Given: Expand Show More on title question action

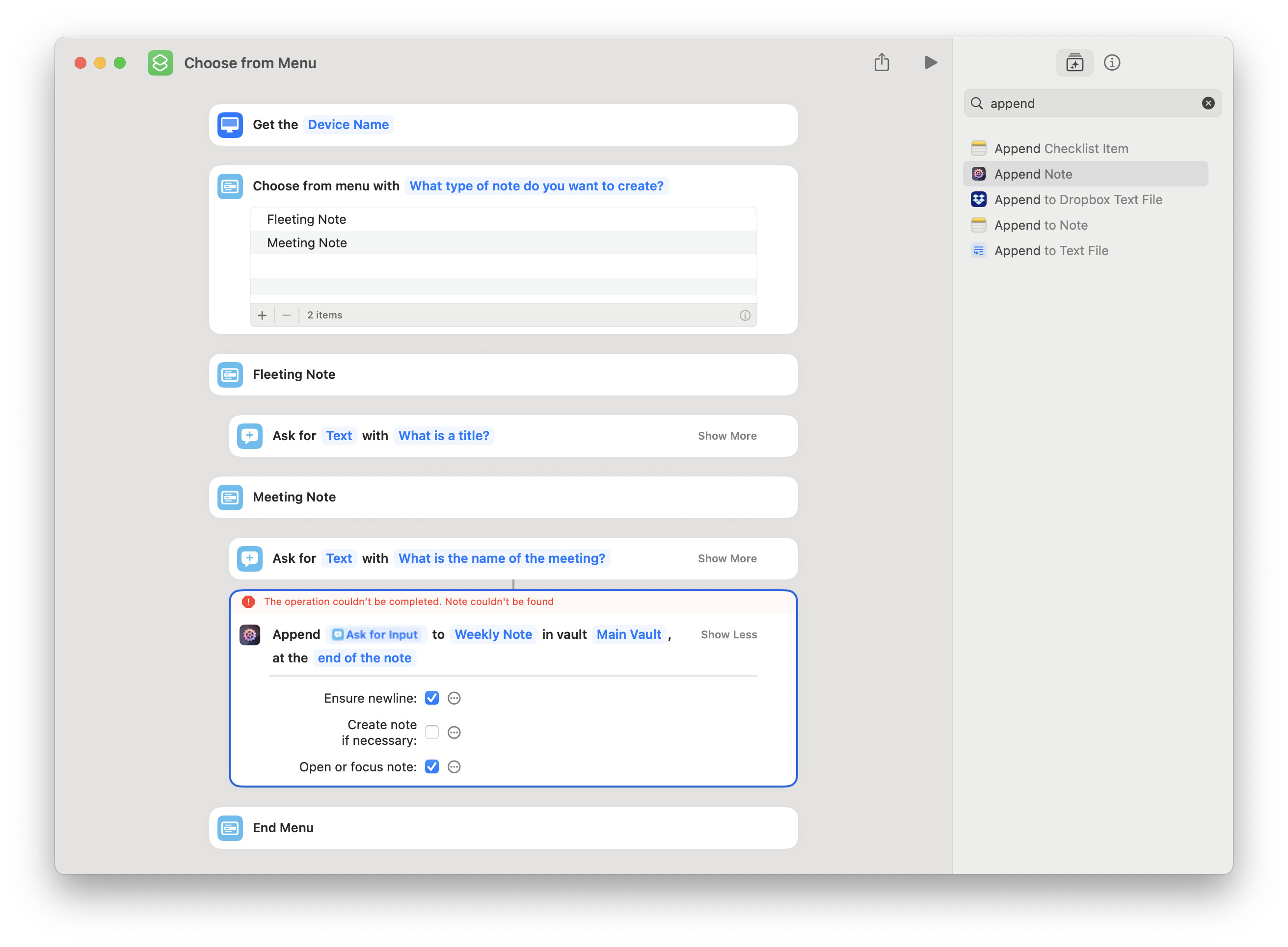Looking at the screenshot, I should point(726,436).
